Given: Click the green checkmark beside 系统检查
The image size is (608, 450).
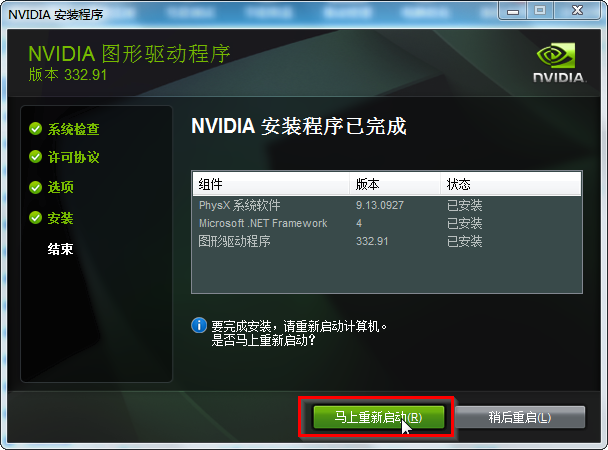Looking at the screenshot, I should (35, 129).
